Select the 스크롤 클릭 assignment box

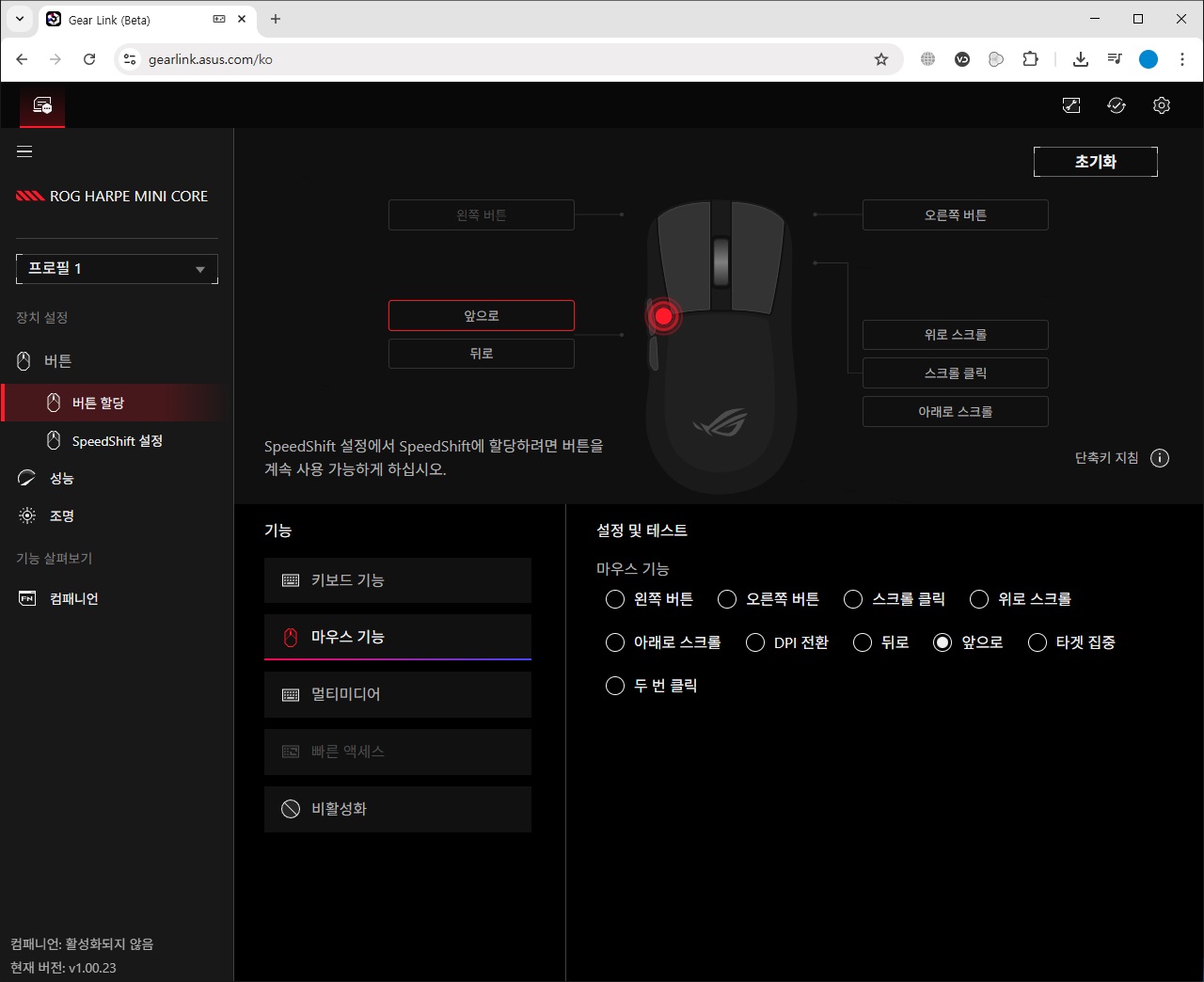click(x=956, y=373)
